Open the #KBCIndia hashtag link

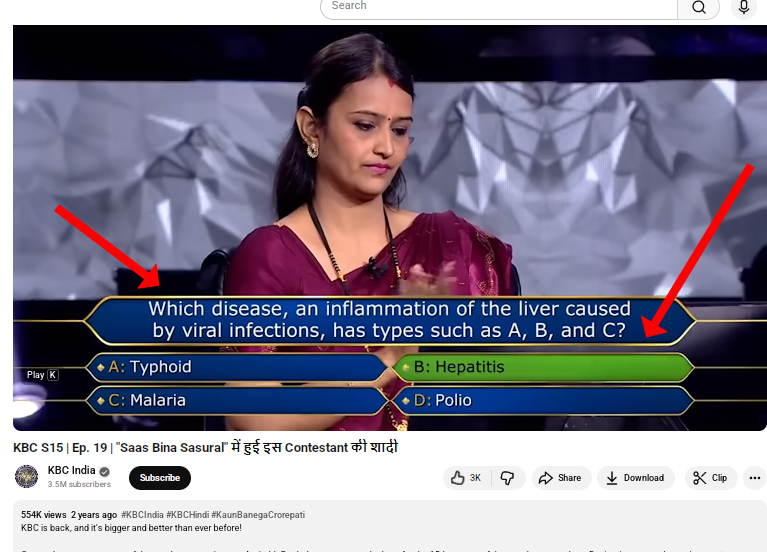pos(142,515)
